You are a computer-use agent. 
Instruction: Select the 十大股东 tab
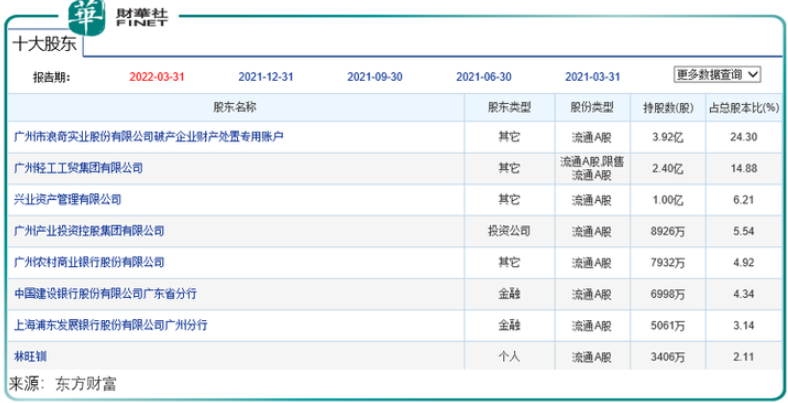click(45, 44)
